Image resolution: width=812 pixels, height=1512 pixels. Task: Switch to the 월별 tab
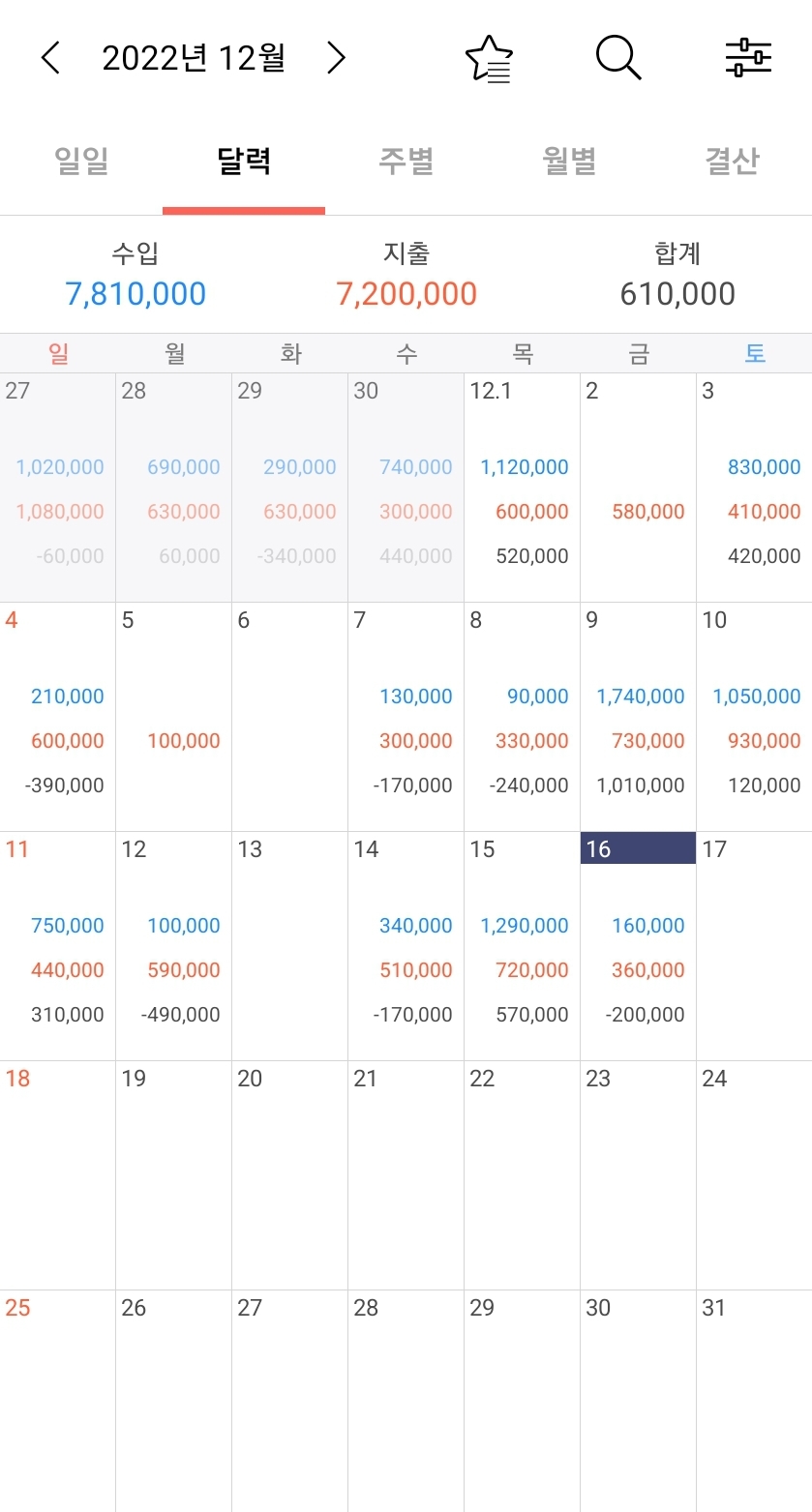point(569,161)
